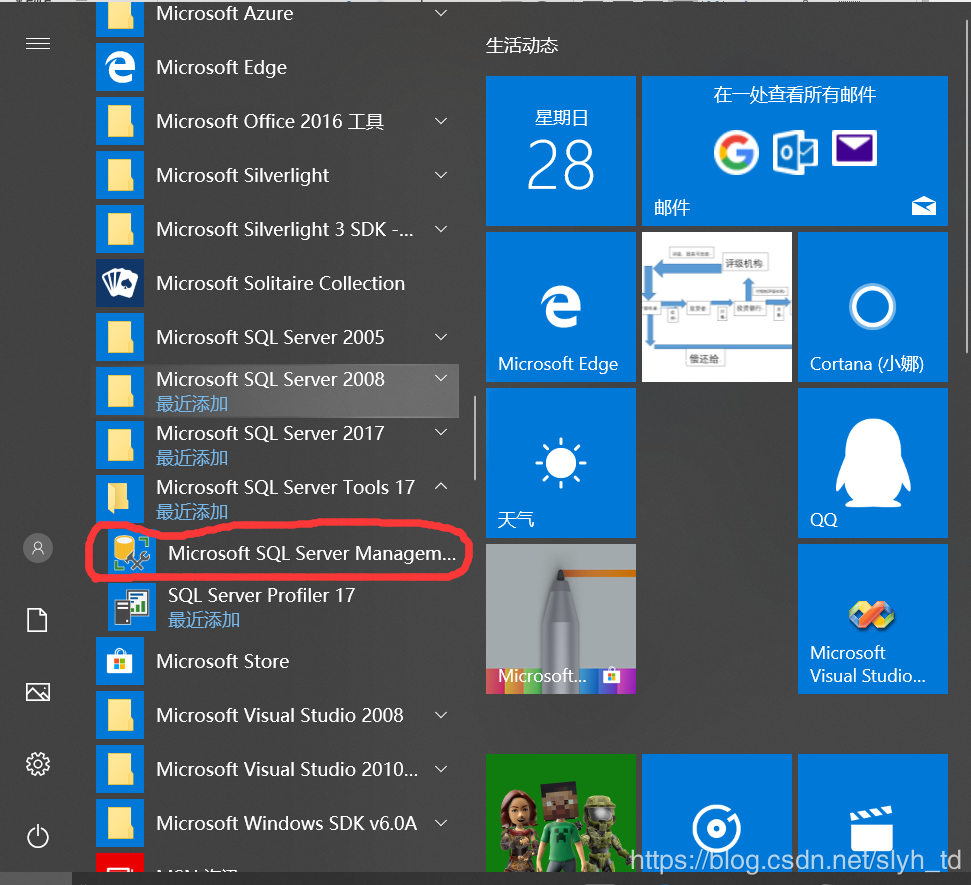Launch Microsoft SQL Server Management Studio

tap(310, 553)
